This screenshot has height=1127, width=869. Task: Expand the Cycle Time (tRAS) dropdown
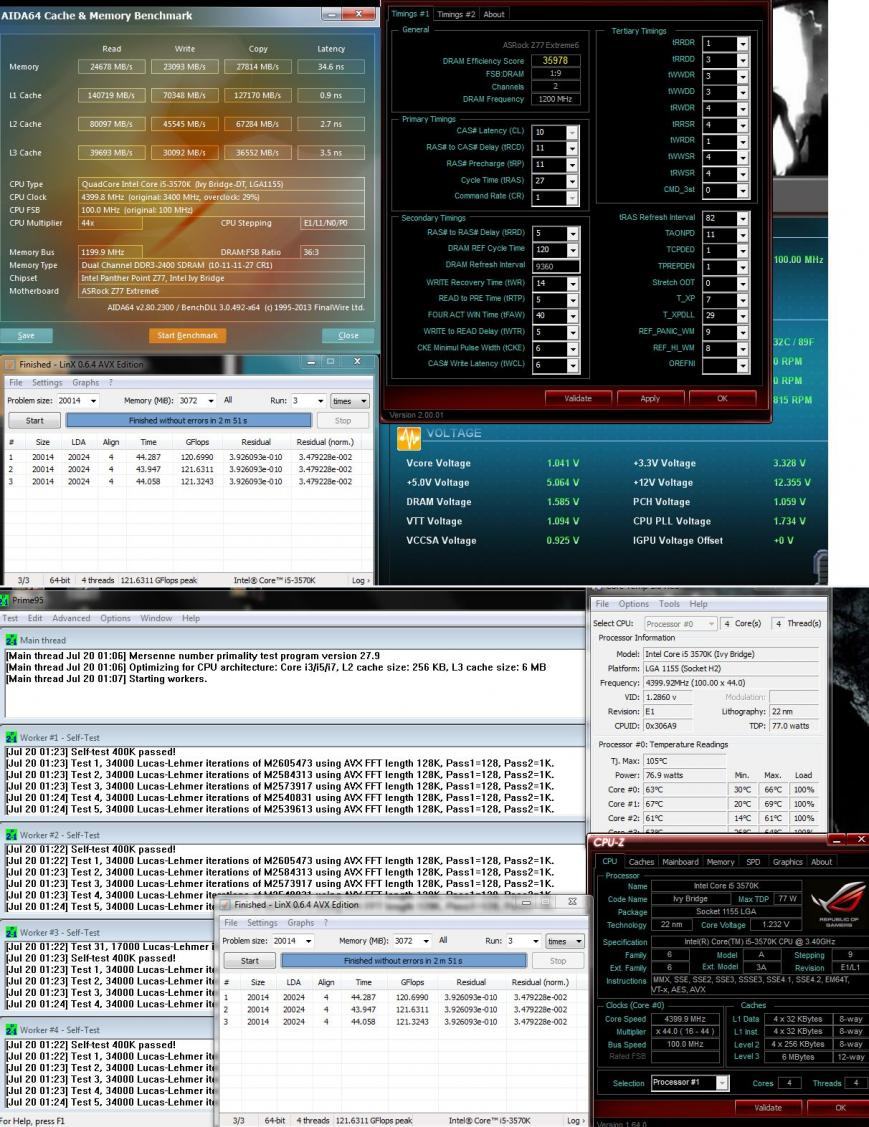tap(572, 181)
